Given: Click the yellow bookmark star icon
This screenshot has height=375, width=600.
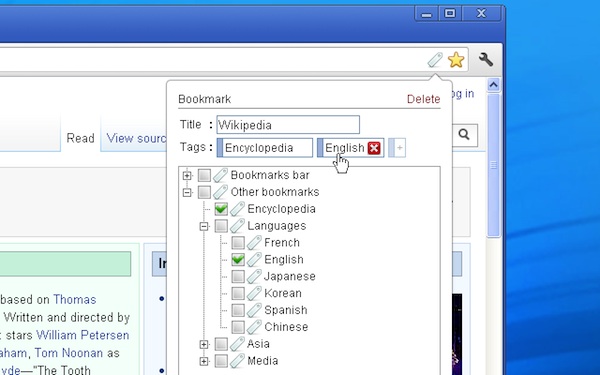Looking at the screenshot, I should coord(456,60).
